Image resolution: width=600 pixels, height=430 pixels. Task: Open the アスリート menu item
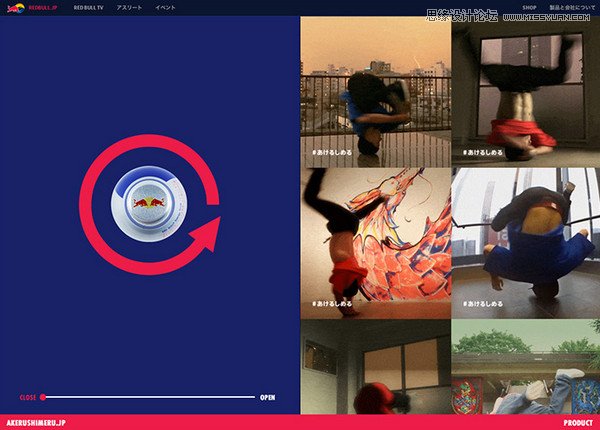pyautogui.click(x=129, y=7)
